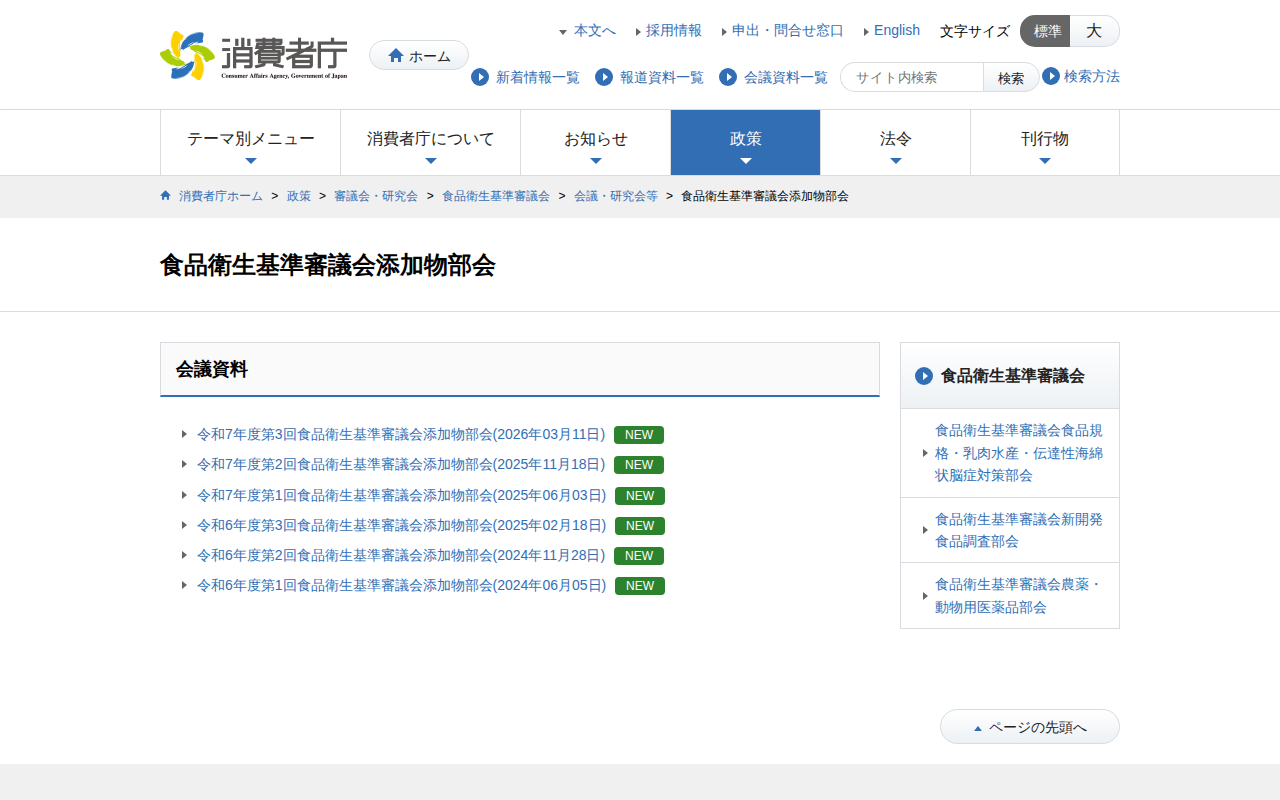The width and height of the screenshot is (1280, 800).
Task: Set text size to 標準
Action: (1046, 31)
